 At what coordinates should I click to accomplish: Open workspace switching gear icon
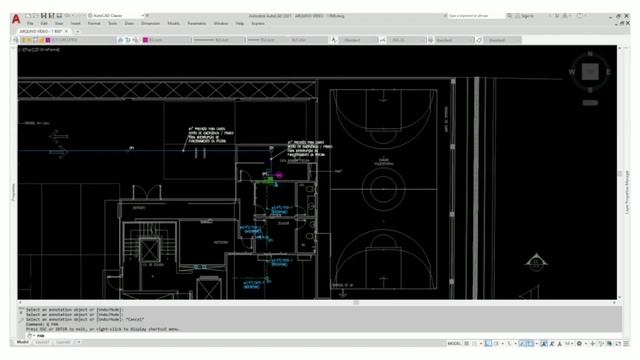(579, 344)
